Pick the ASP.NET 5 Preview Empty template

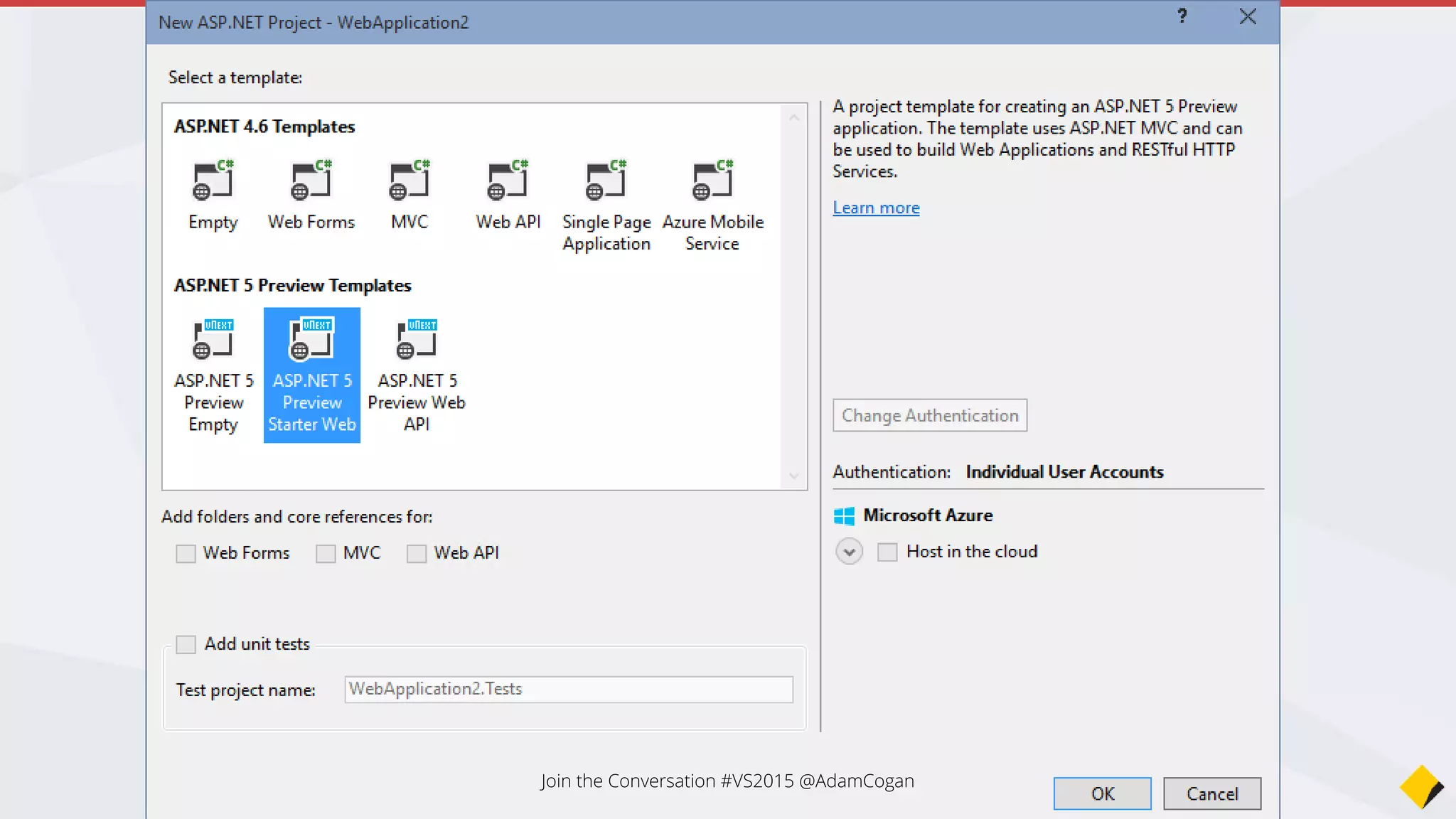[x=213, y=375]
